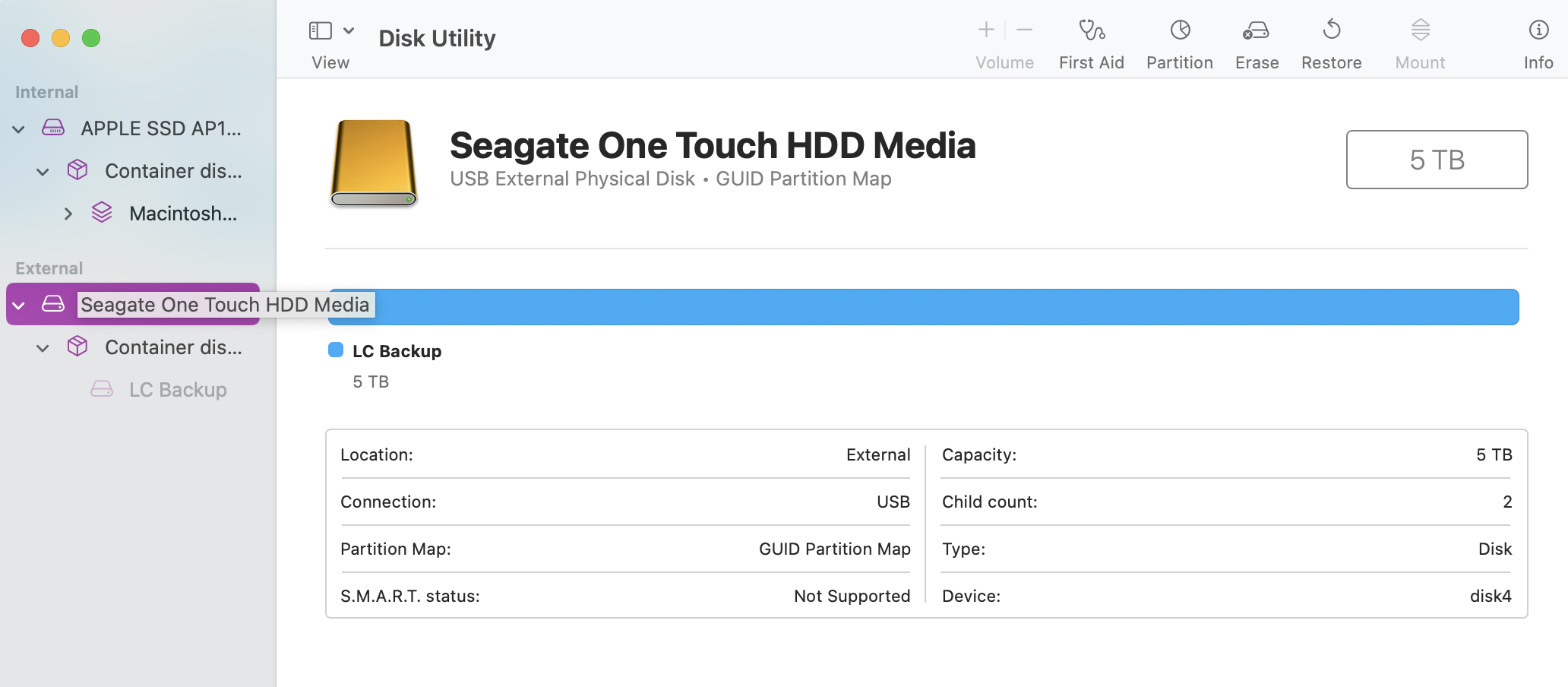The width and height of the screenshot is (1568, 687).
Task: Select the Restore arrow icon
Action: [1331, 30]
